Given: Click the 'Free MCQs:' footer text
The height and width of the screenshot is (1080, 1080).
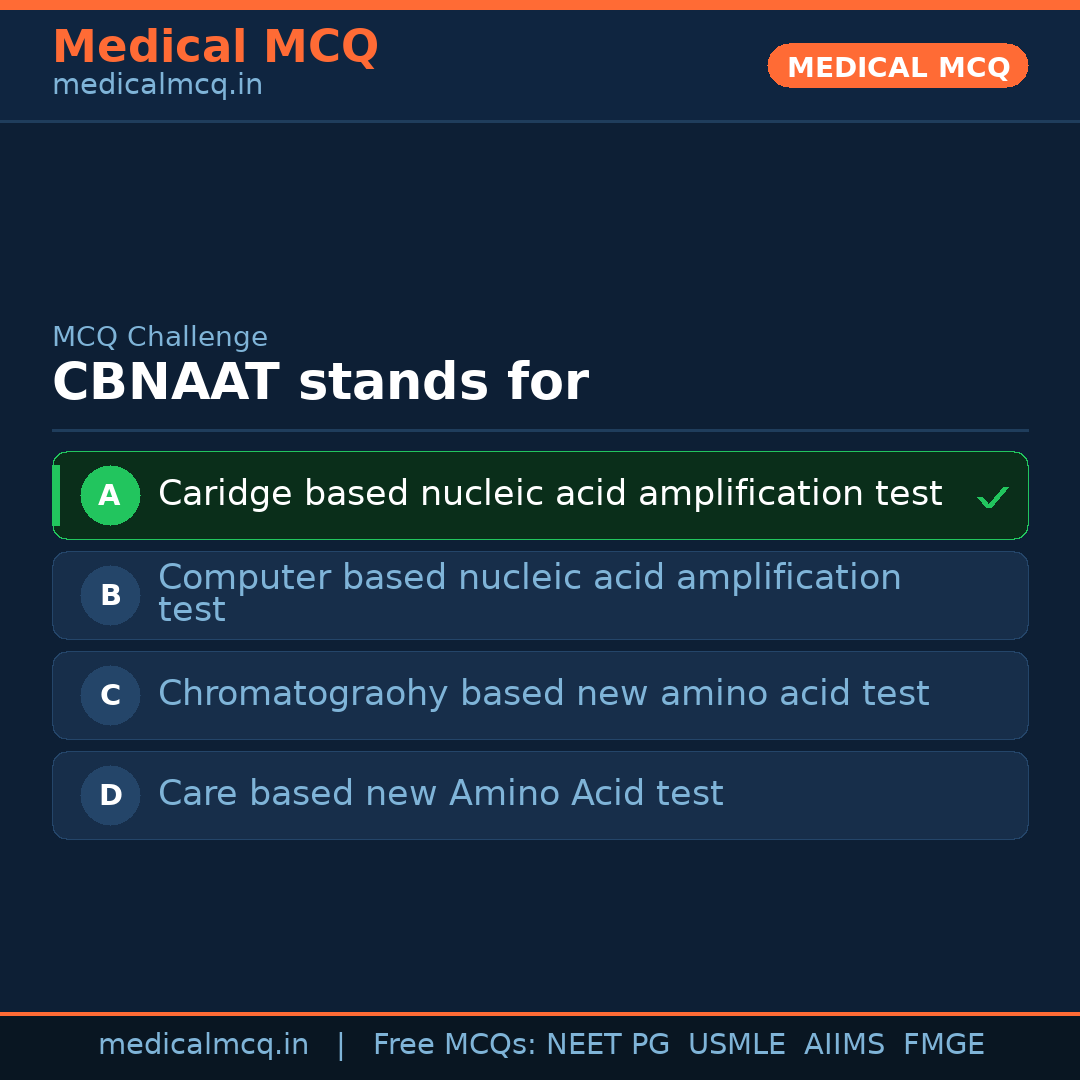Looking at the screenshot, I should click(455, 1045).
